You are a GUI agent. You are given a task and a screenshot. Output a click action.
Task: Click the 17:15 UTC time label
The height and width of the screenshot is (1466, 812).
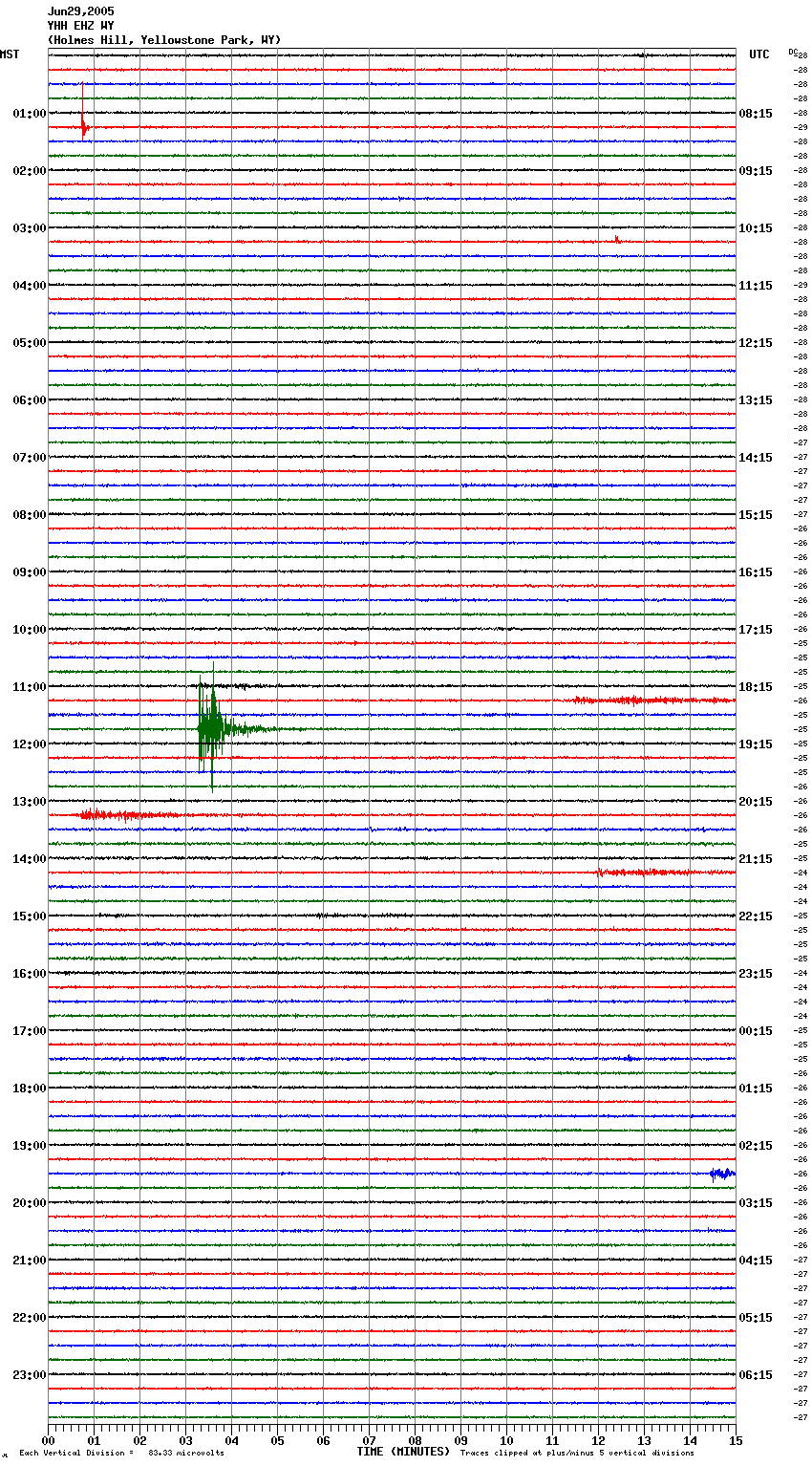[x=756, y=630]
